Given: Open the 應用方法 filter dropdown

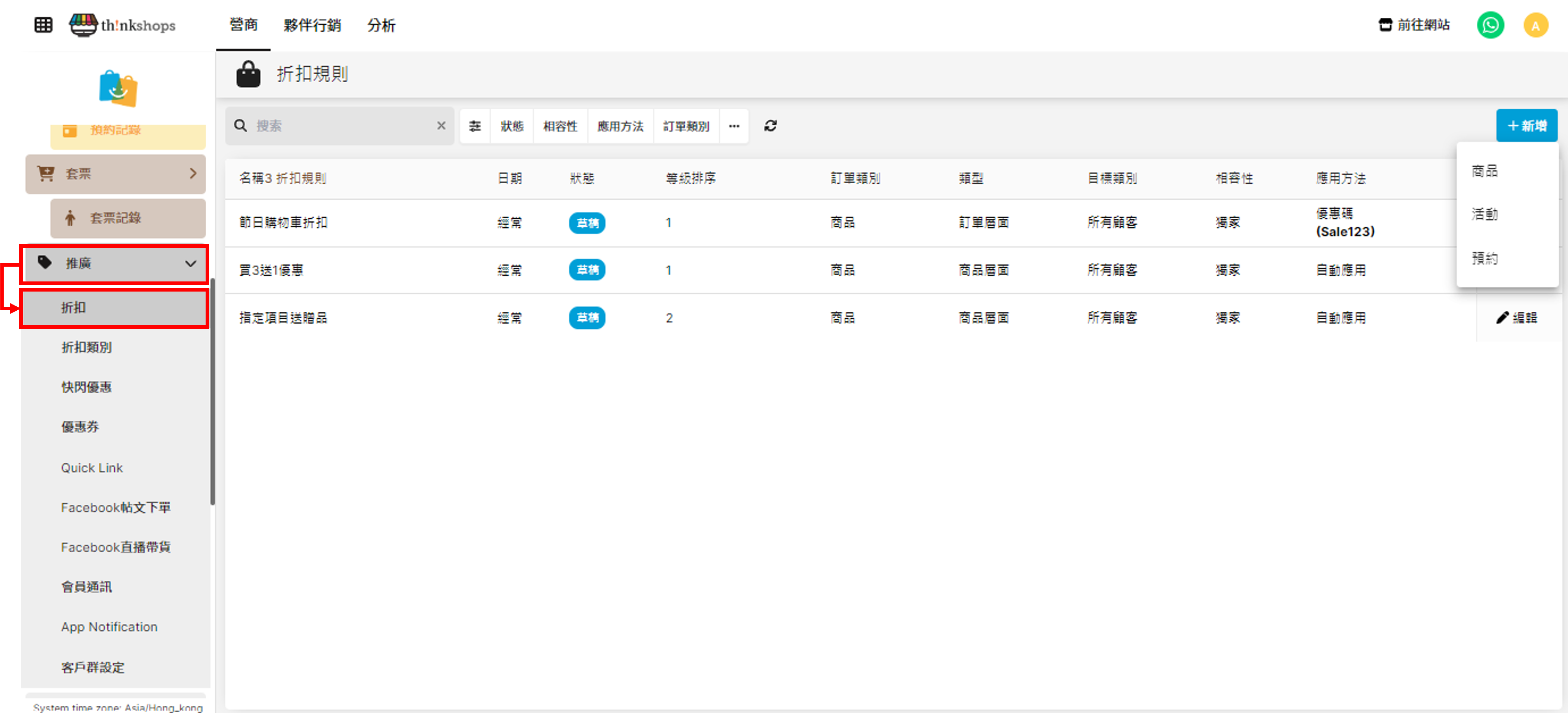Looking at the screenshot, I should pos(620,126).
